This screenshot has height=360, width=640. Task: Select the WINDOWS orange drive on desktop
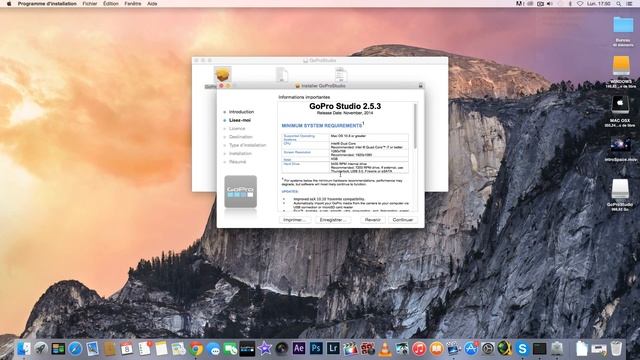[621, 65]
